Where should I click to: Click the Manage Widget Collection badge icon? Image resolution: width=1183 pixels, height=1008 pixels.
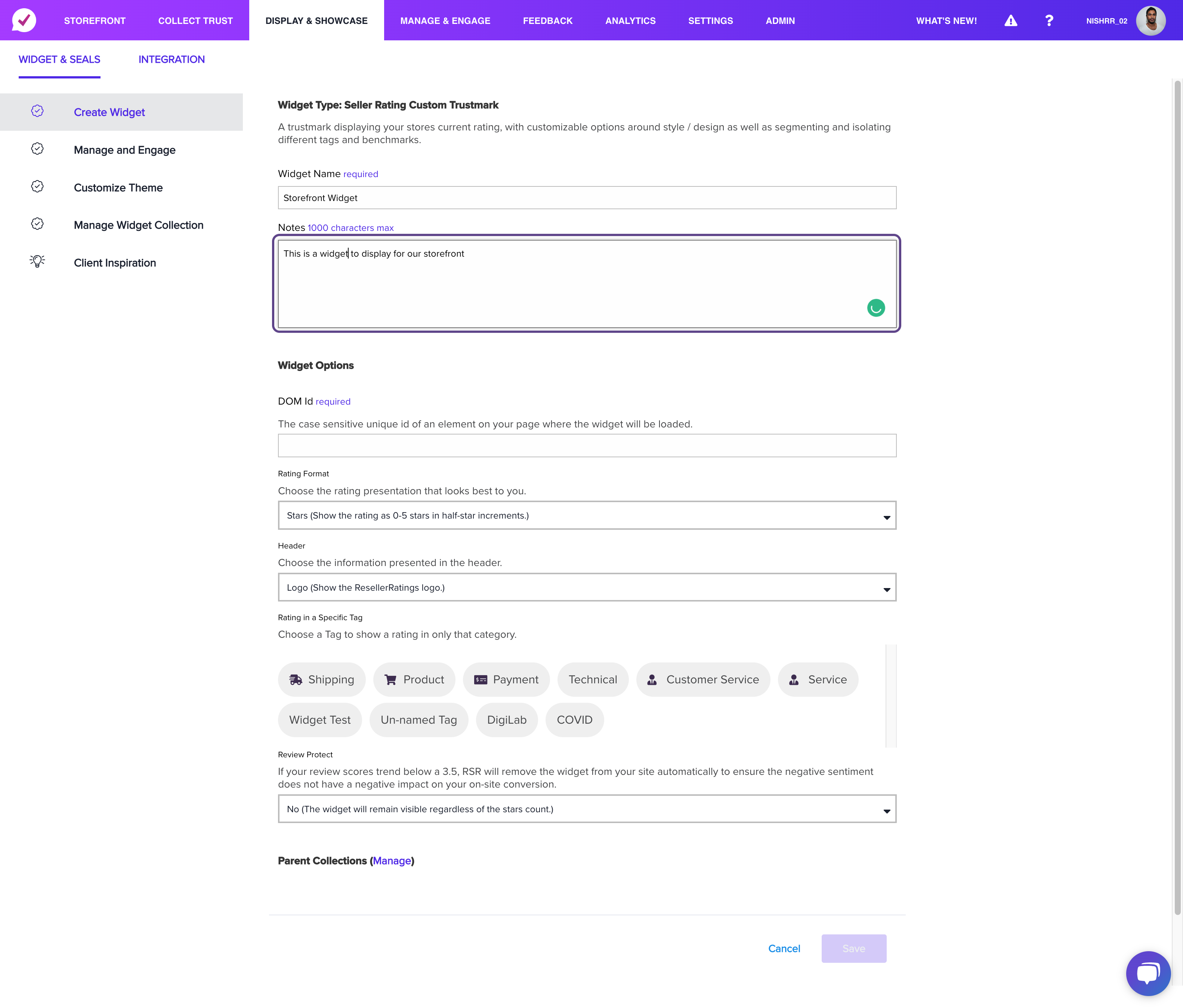coord(37,224)
